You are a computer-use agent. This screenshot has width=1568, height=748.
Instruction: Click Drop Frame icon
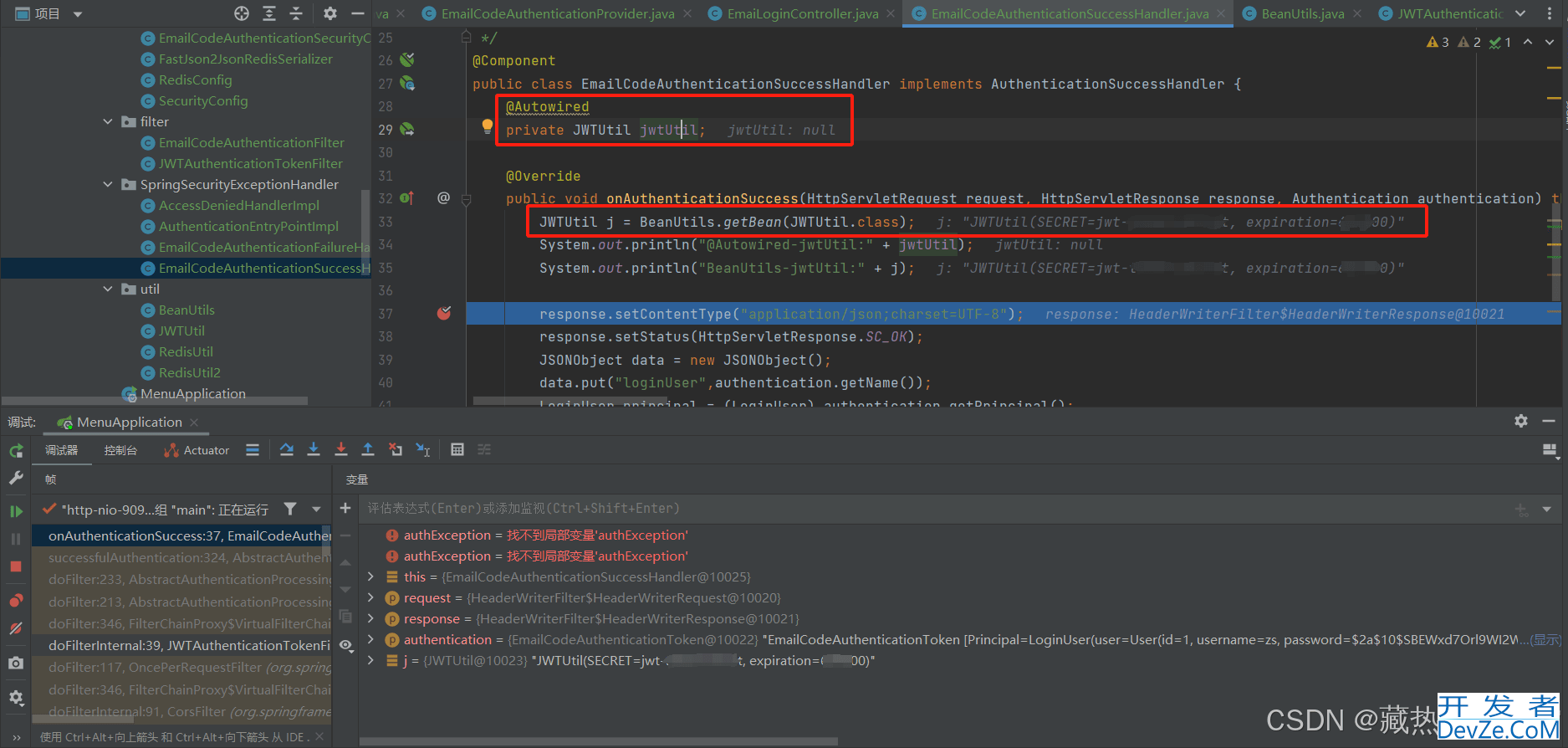click(396, 449)
